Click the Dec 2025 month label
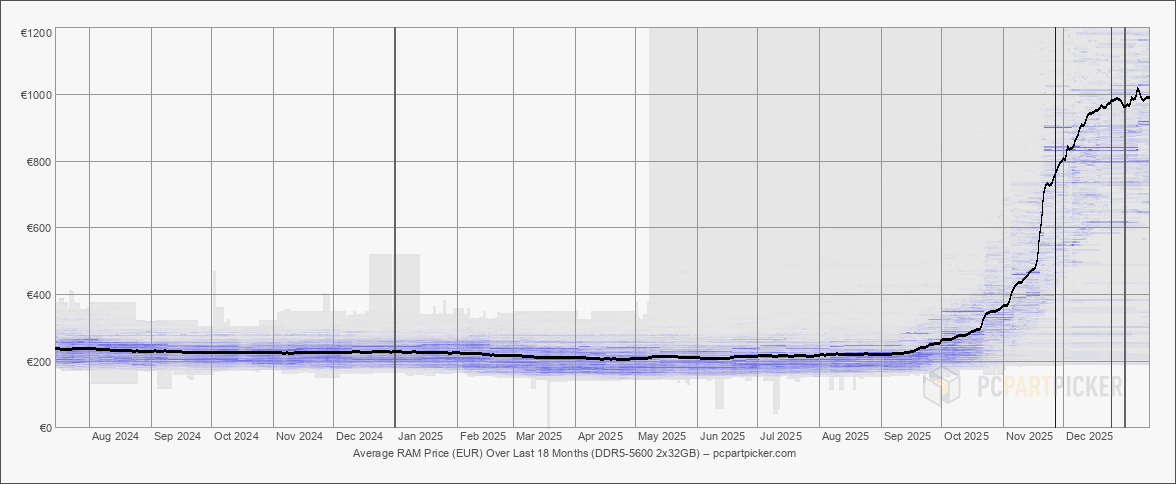The height and width of the screenshot is (484, 1176). point(1089,437)
